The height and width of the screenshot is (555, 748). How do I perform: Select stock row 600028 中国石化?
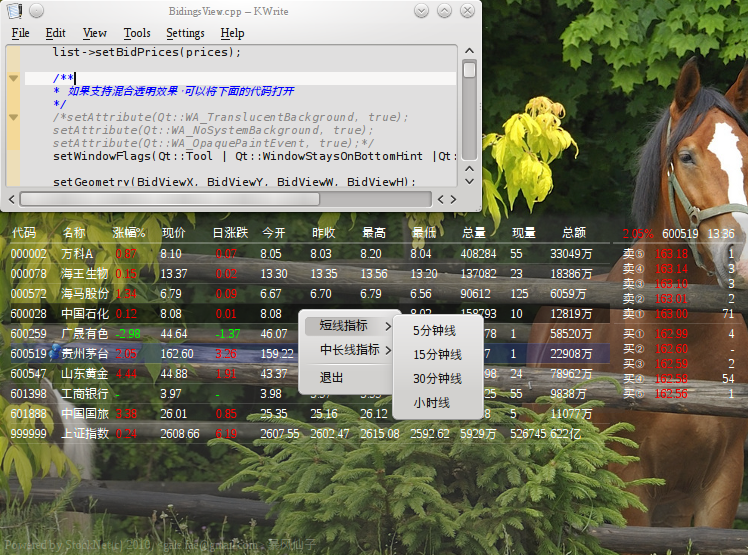[x=310, y=314]
